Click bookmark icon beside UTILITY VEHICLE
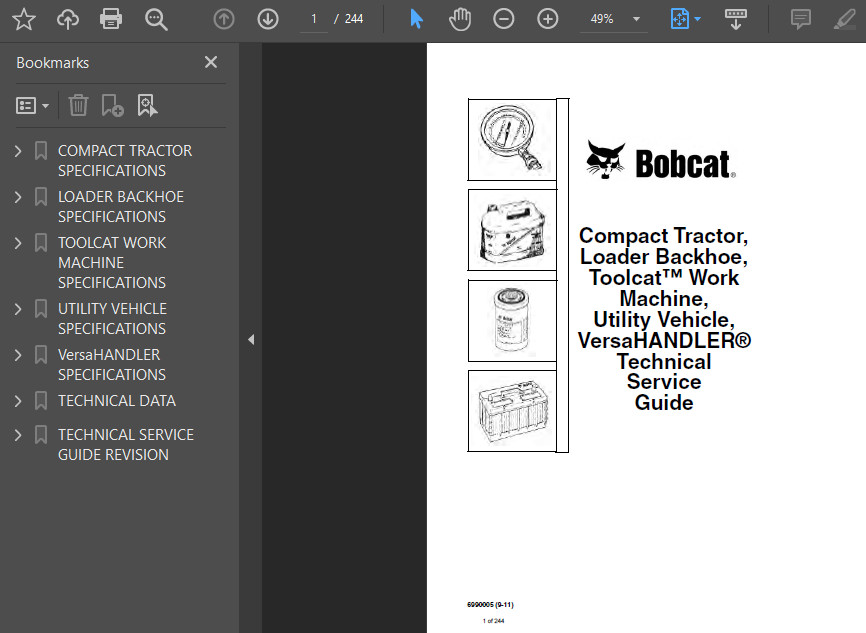Screen dimensions: 866x633 click(x=41, y=309)
